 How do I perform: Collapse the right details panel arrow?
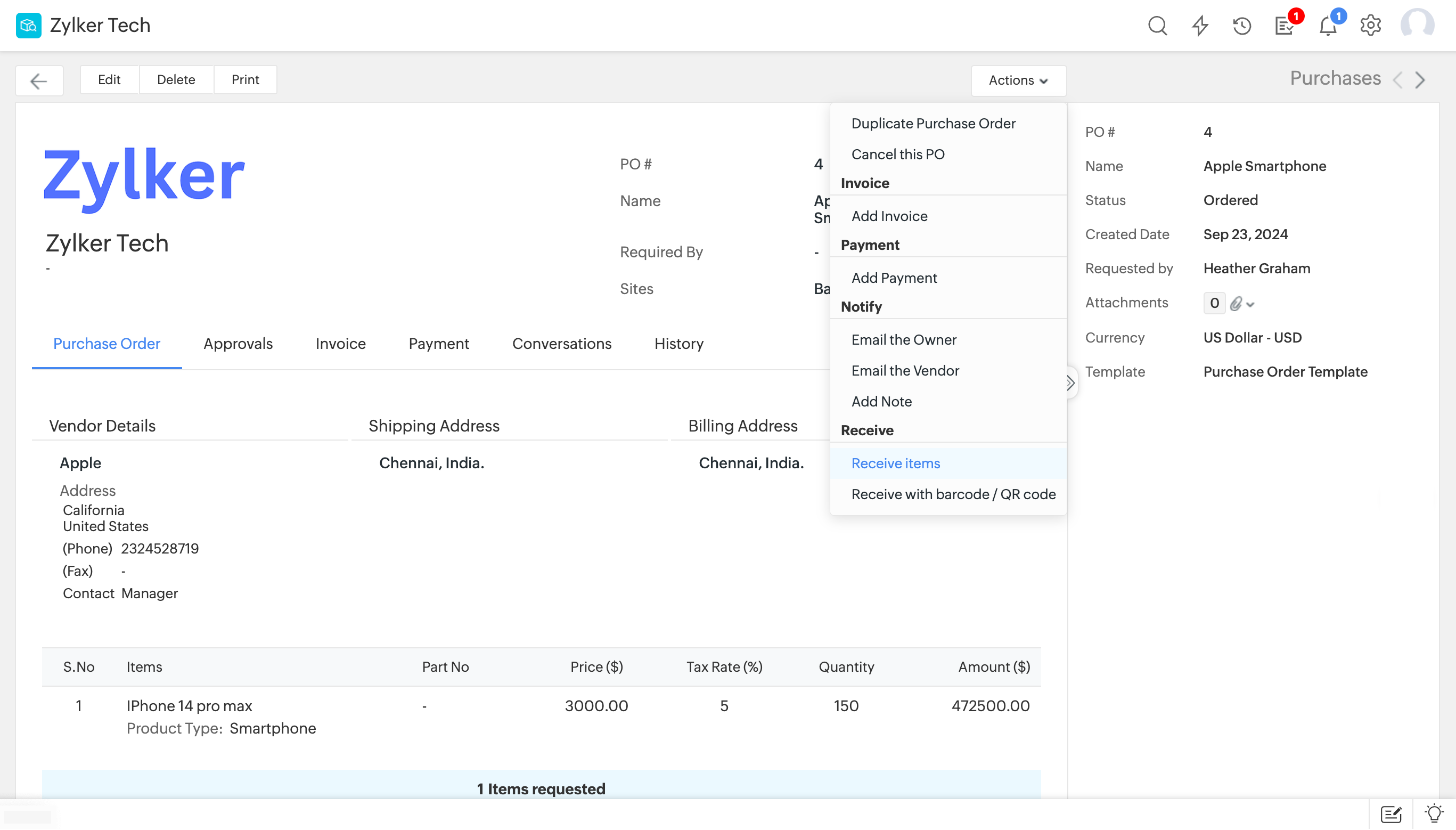(1071, 383)
